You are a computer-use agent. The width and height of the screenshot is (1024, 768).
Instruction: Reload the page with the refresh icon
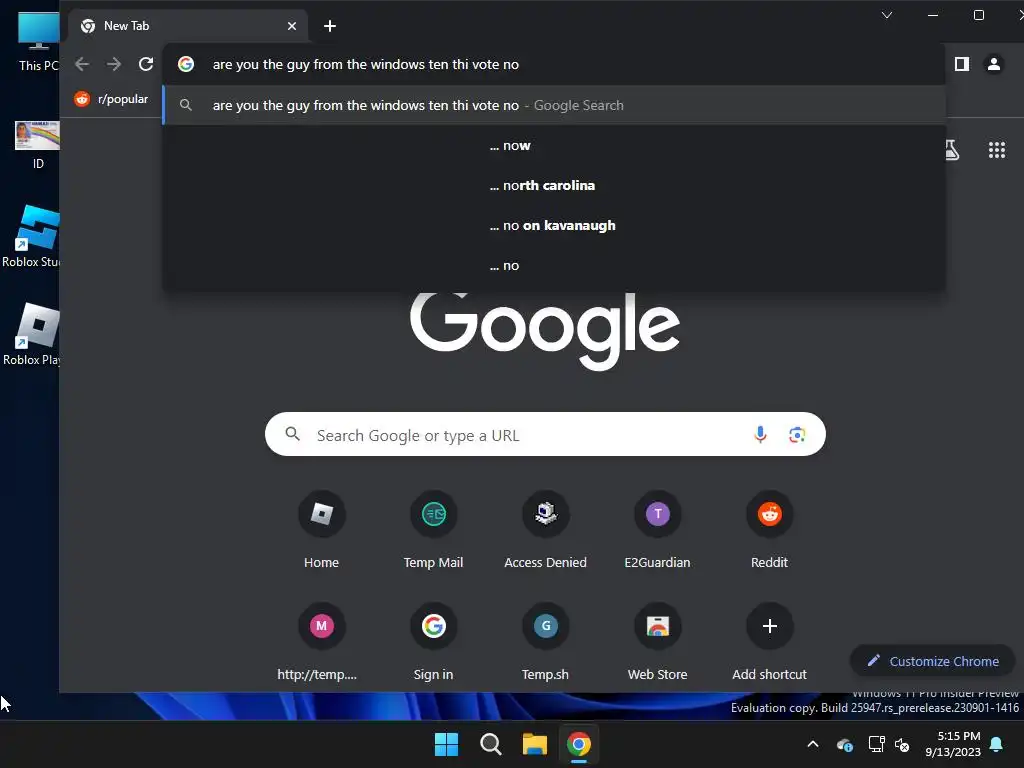pyautogui.click(x=146, y=64)
